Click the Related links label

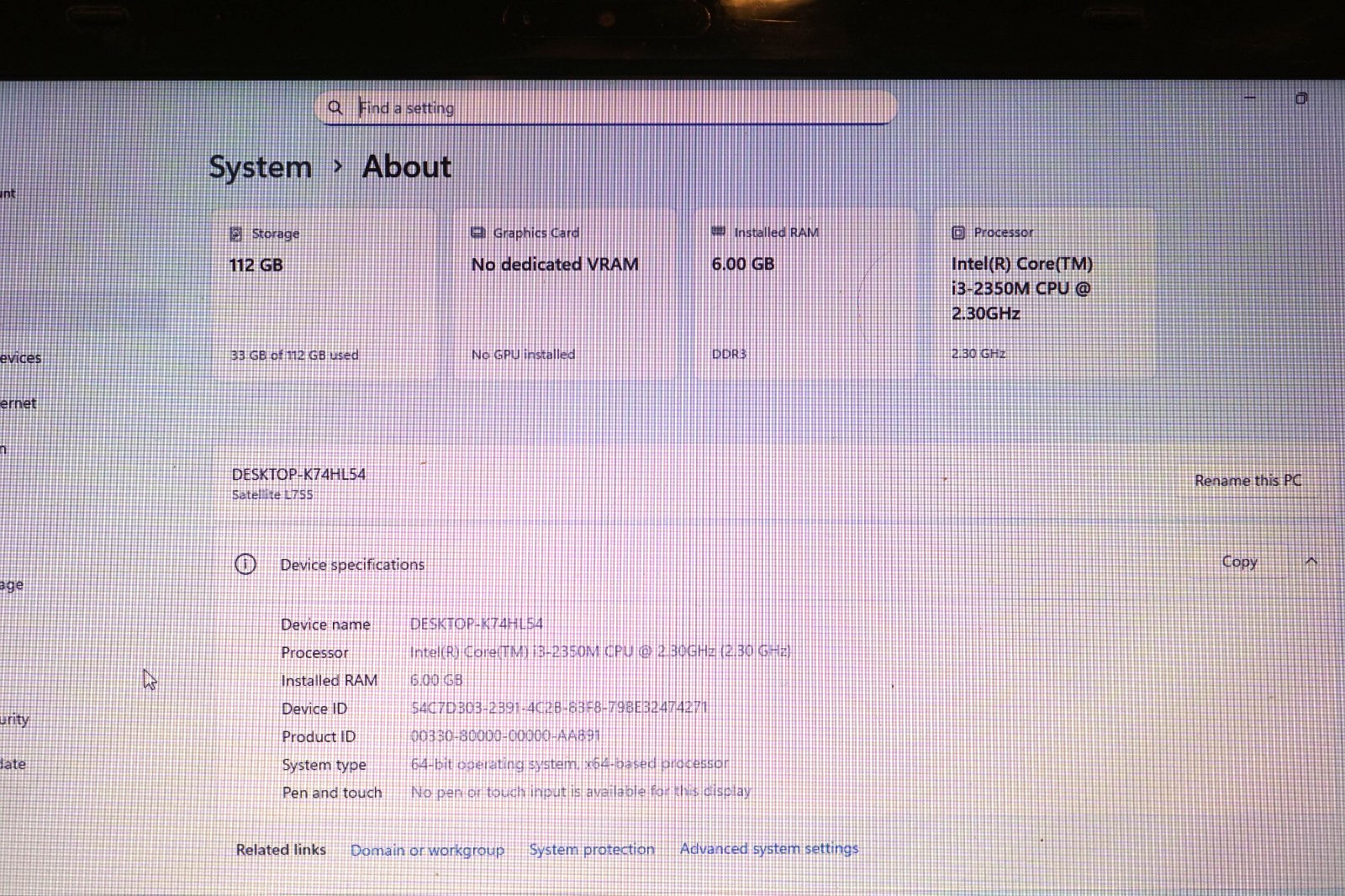pyautogui.click(x=281, y=850)
